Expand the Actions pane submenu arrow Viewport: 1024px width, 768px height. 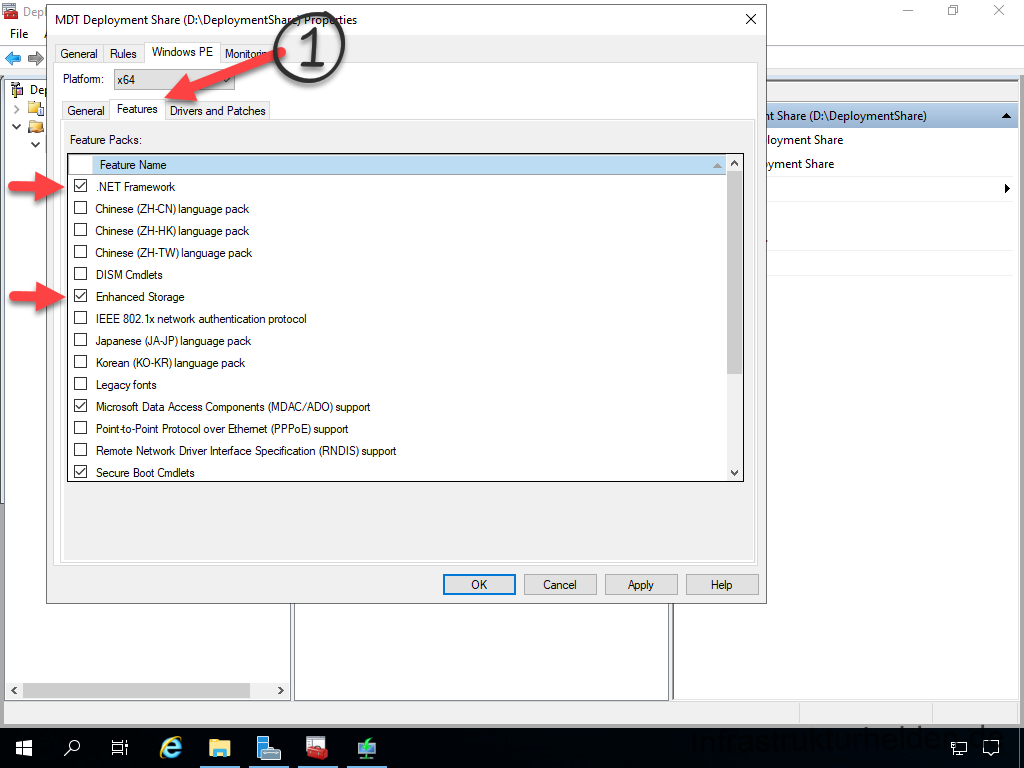[1006, 189]
